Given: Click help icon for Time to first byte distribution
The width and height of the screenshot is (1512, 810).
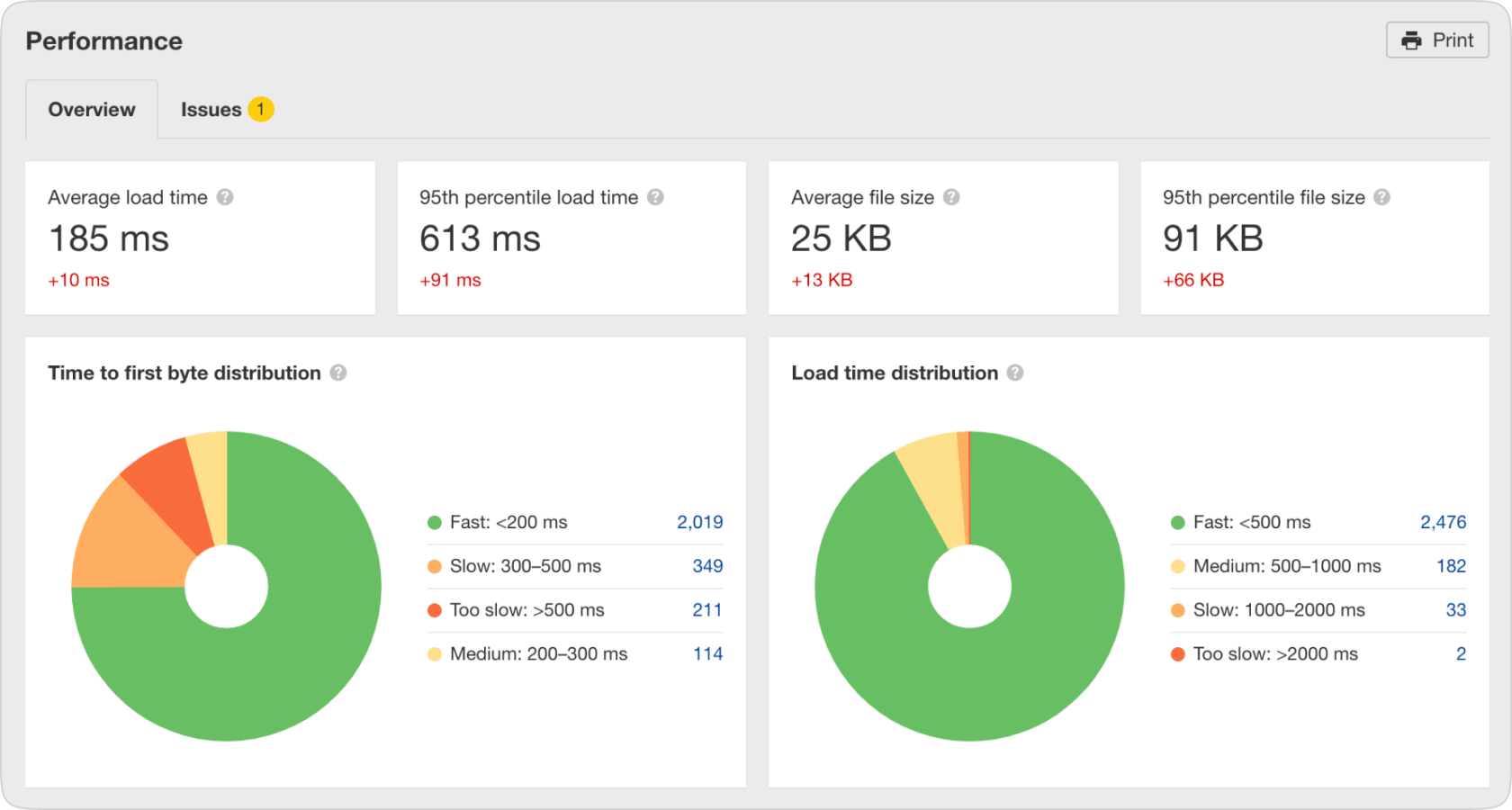Looking at the screenshot, I should pyautogui.click(x=338, y=373).
